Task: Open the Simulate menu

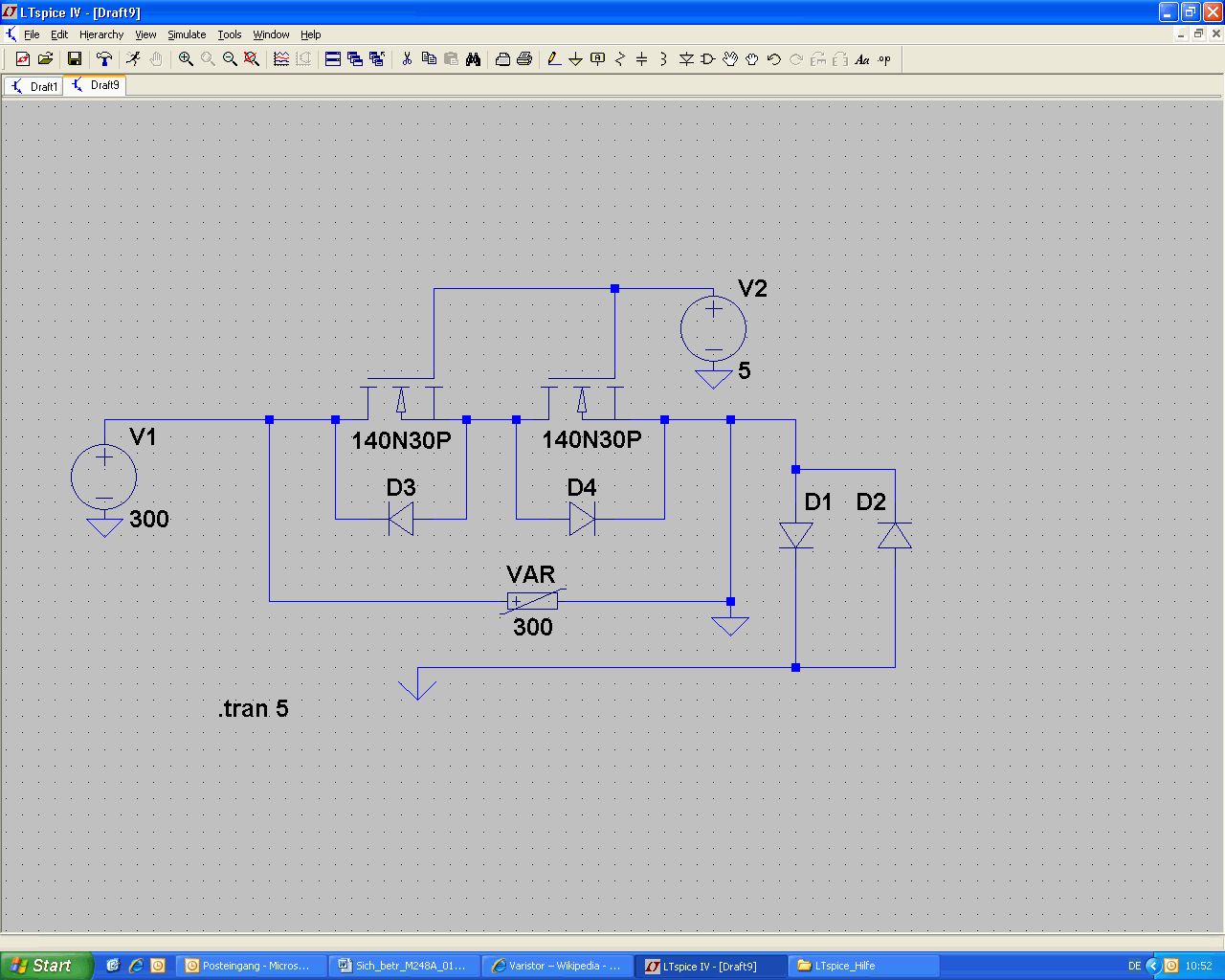Action: 187,34
